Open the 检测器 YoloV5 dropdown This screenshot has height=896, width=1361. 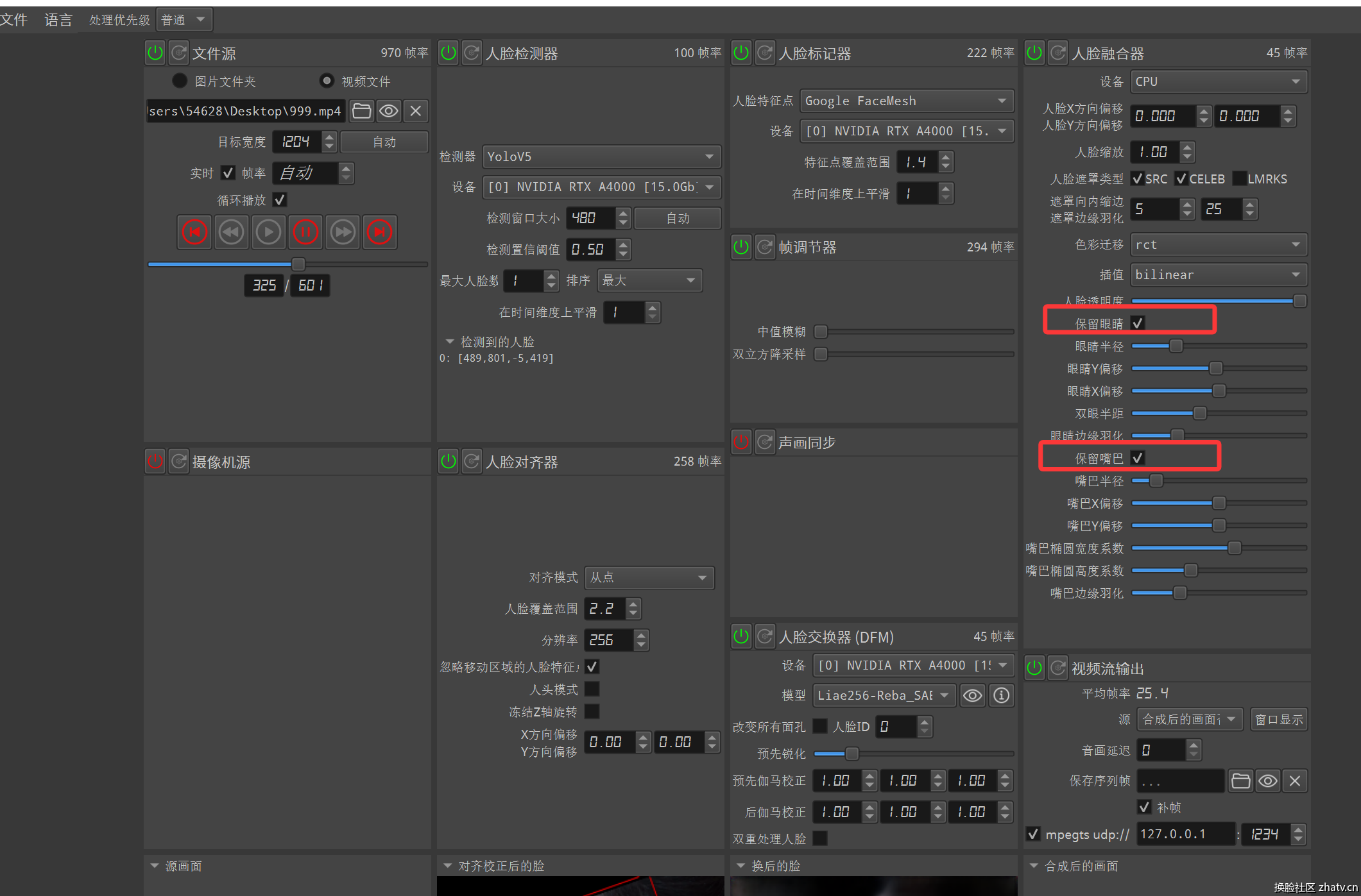[x=601, y=156]
